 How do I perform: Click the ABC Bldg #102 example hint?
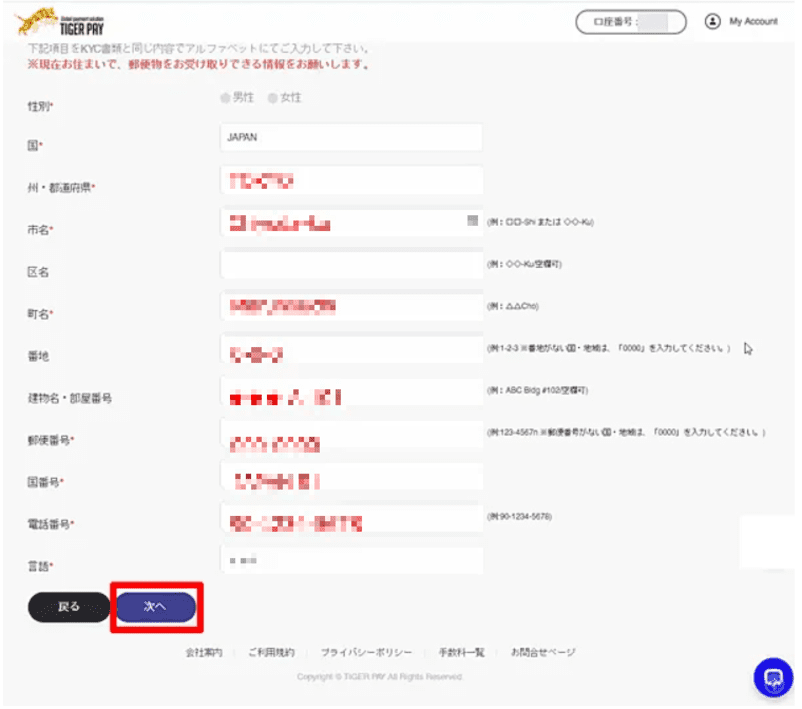[x=537, y=390]
